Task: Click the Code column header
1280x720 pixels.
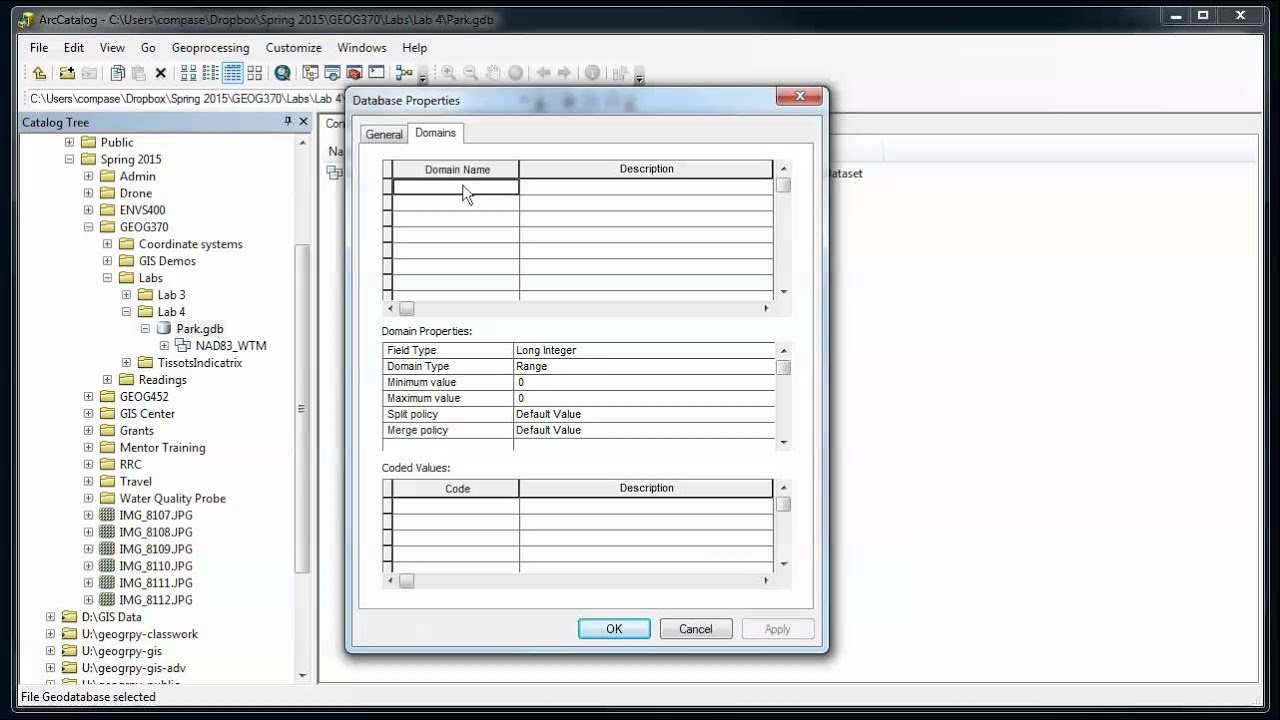Action: tap(456, 488)
